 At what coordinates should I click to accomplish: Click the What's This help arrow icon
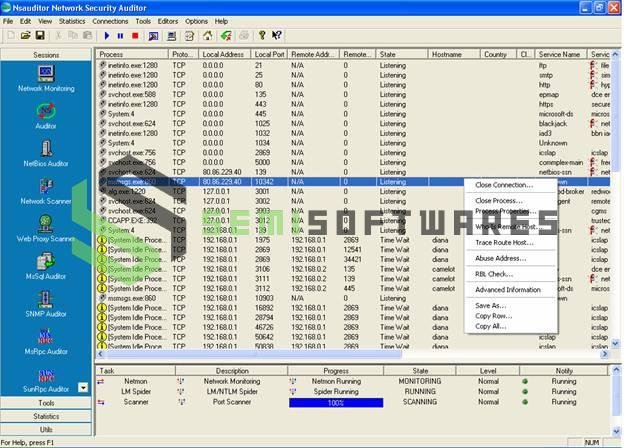pos(277,35)
